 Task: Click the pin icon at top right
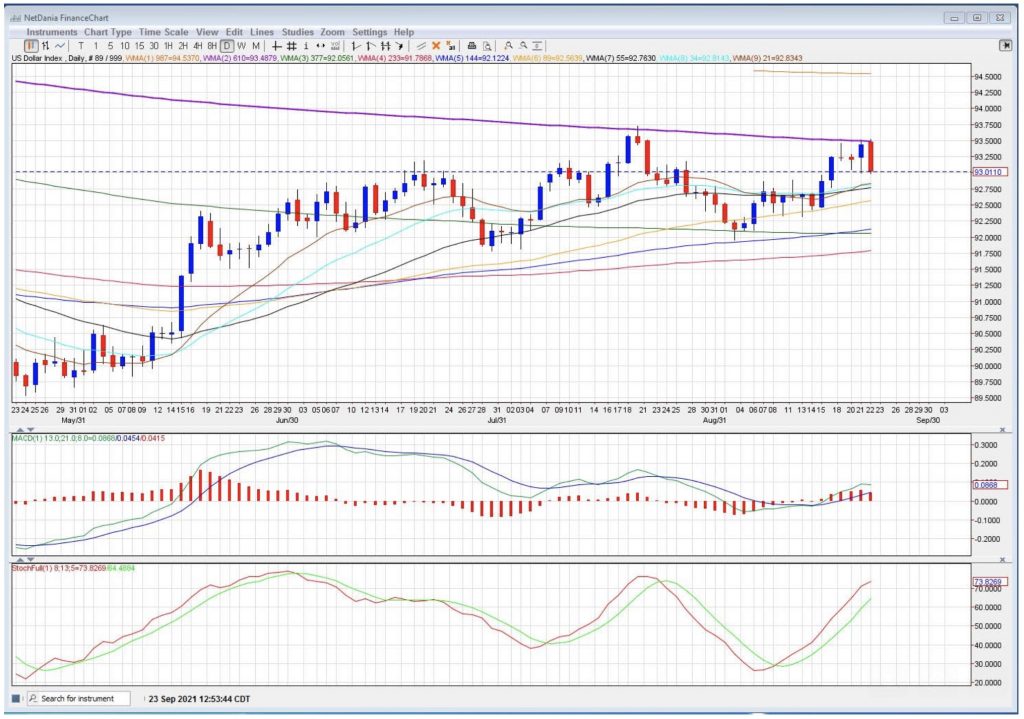1005,45
